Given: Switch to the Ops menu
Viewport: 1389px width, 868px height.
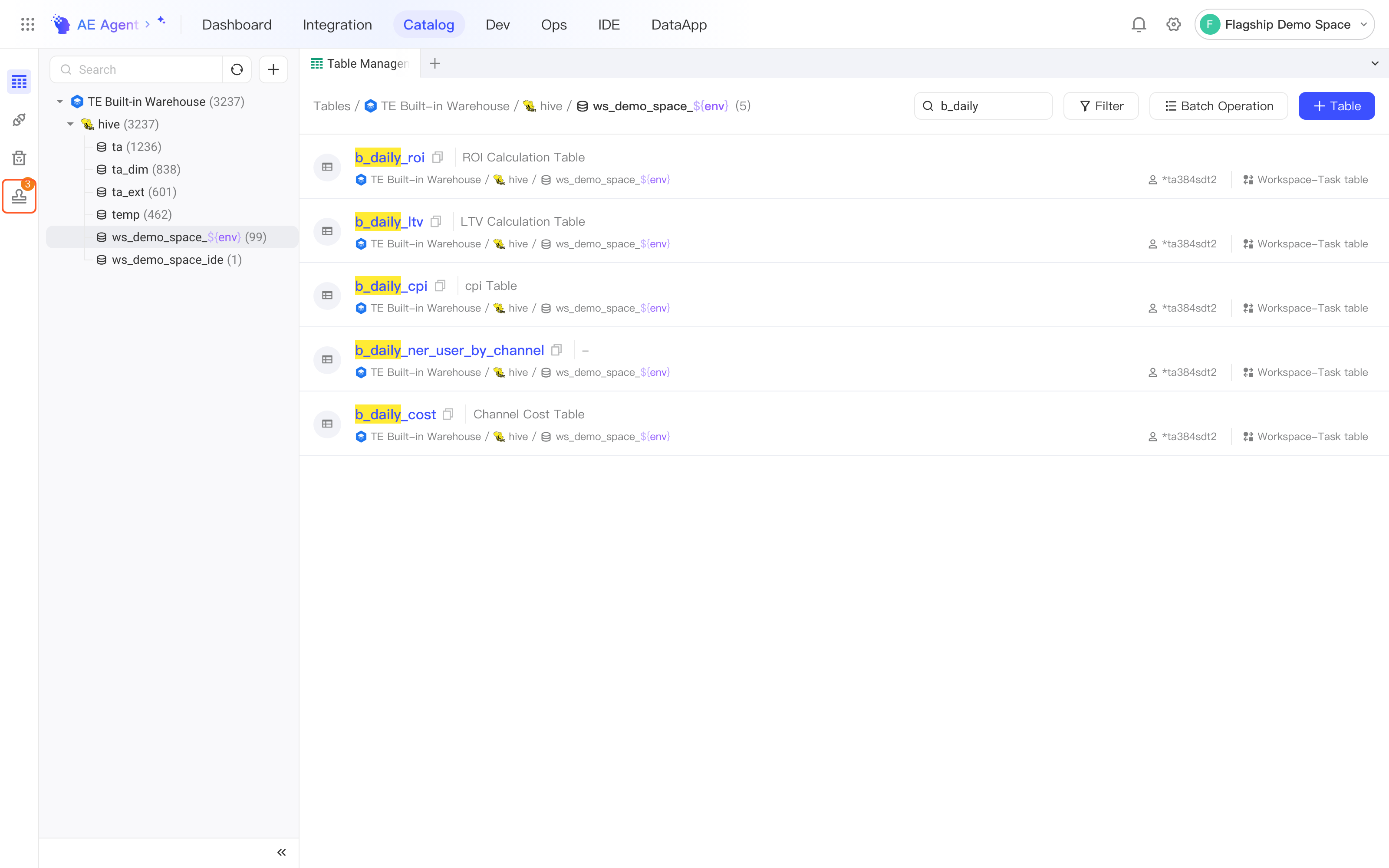Looking at the screenshot, I should click(554, 25).
